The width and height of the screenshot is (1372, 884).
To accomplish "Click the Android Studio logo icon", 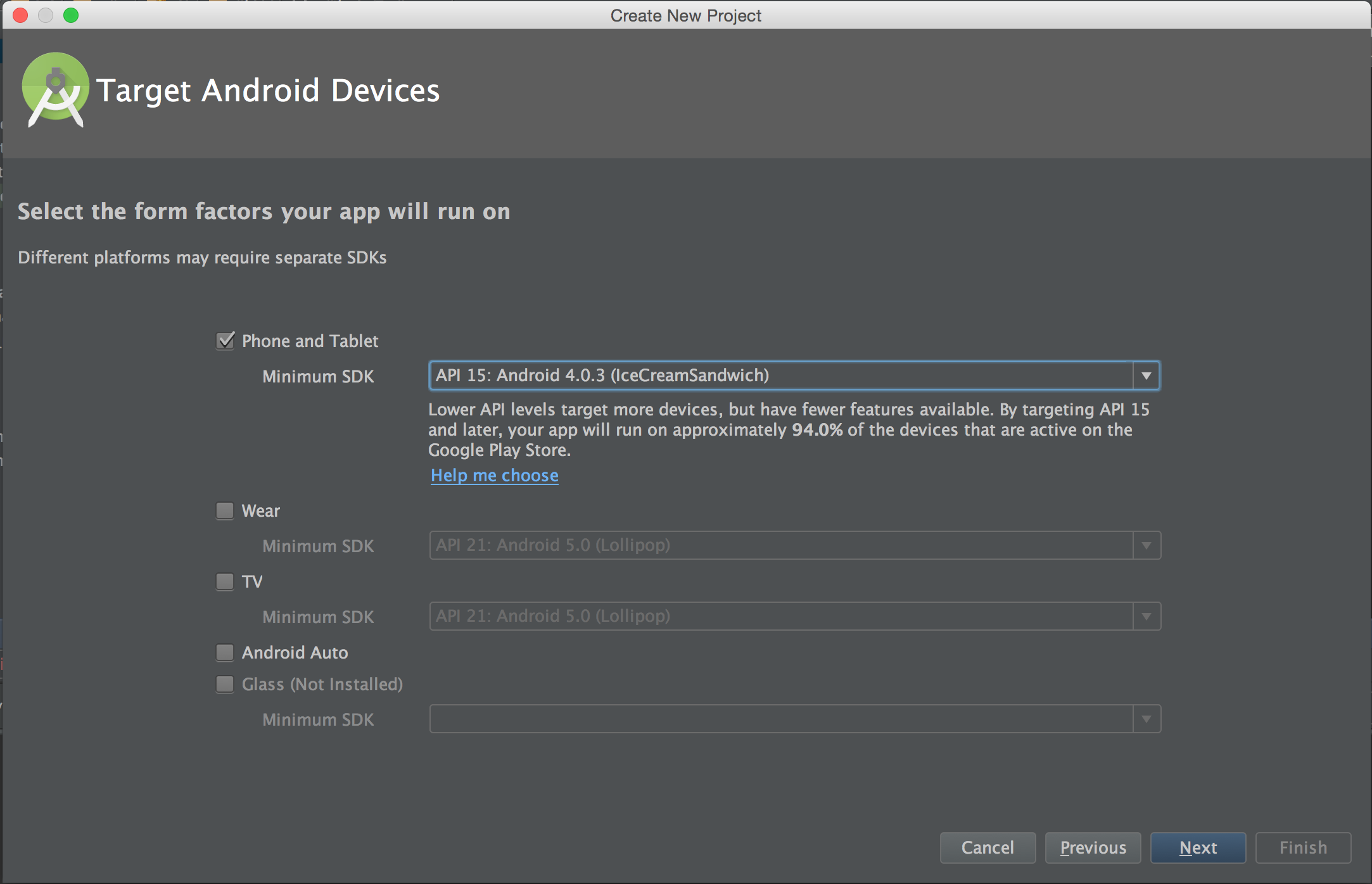I will click(56, 89).
